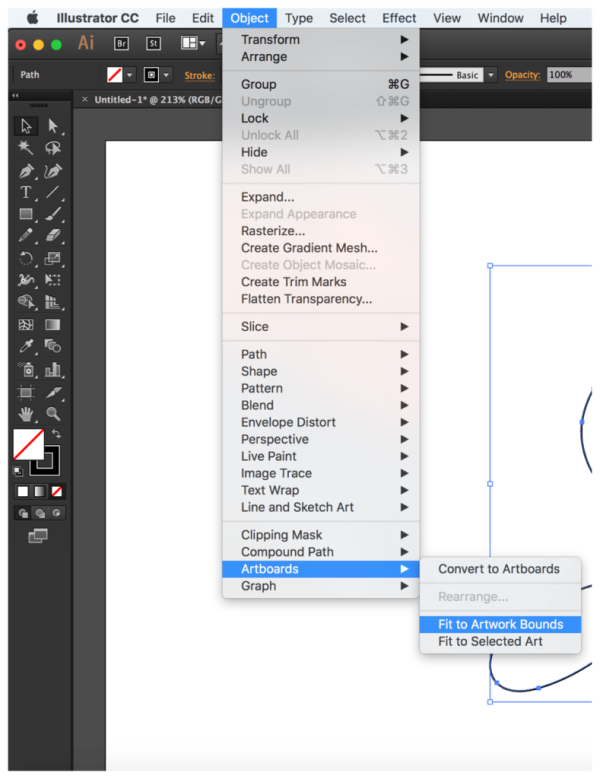
Task: Open the Effect menu
Action: pos(399,18)
